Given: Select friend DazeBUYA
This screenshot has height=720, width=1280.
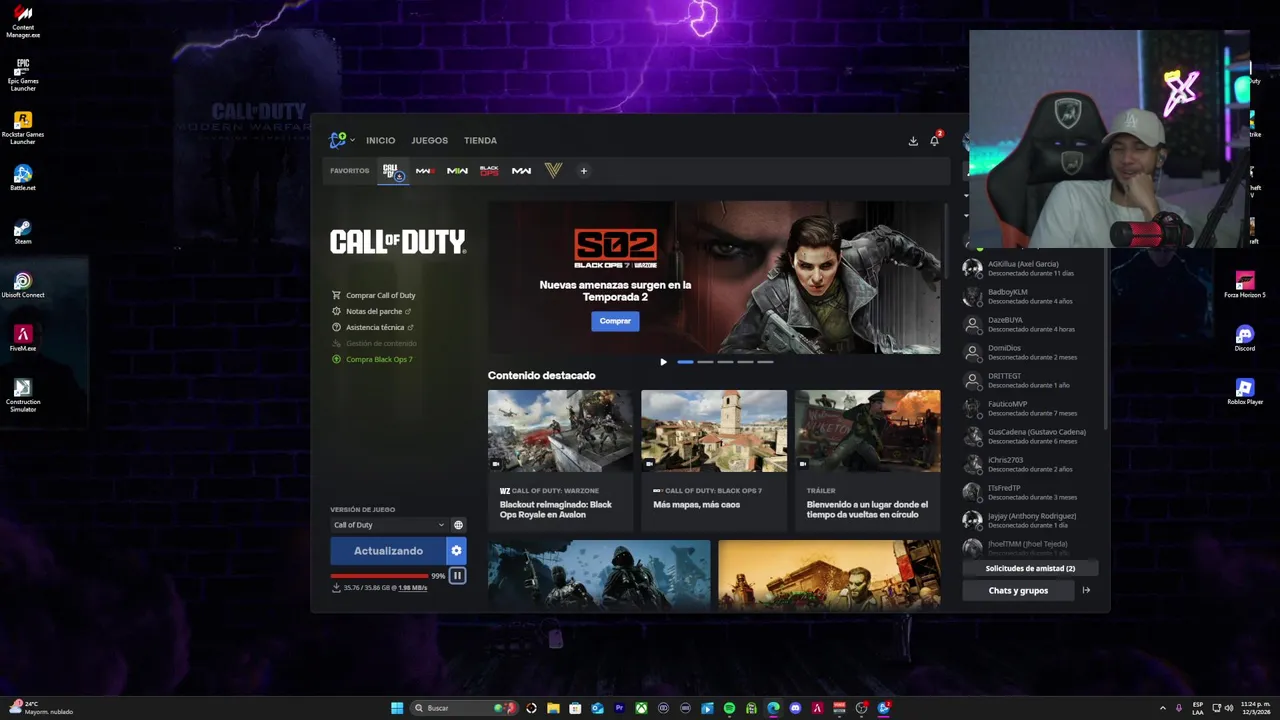Looking at the screenshot, I should [x=1030, y=324].
